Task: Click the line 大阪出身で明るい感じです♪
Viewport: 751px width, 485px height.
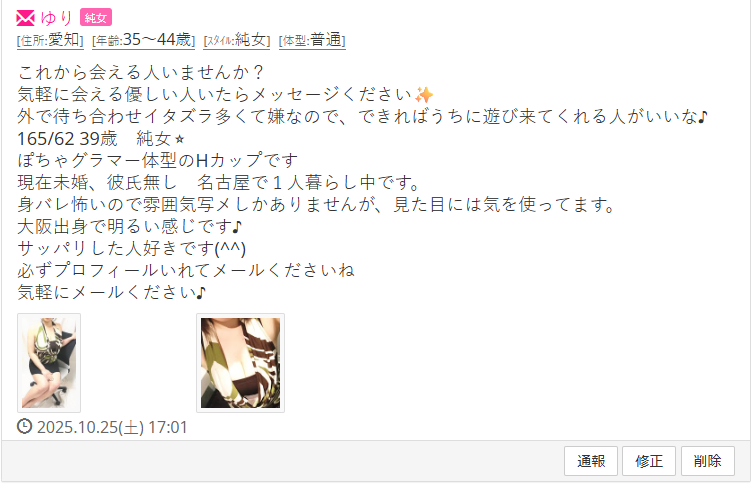Action: click(130, 226)
